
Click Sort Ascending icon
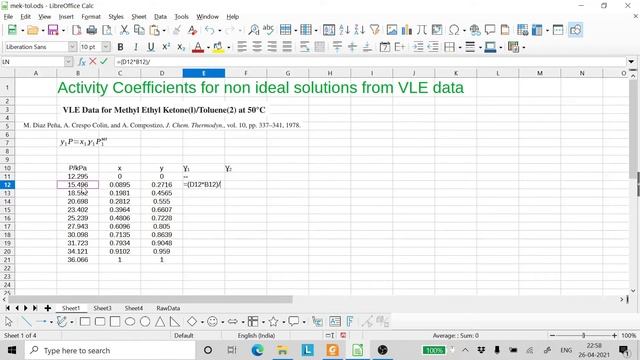point(344,30)
